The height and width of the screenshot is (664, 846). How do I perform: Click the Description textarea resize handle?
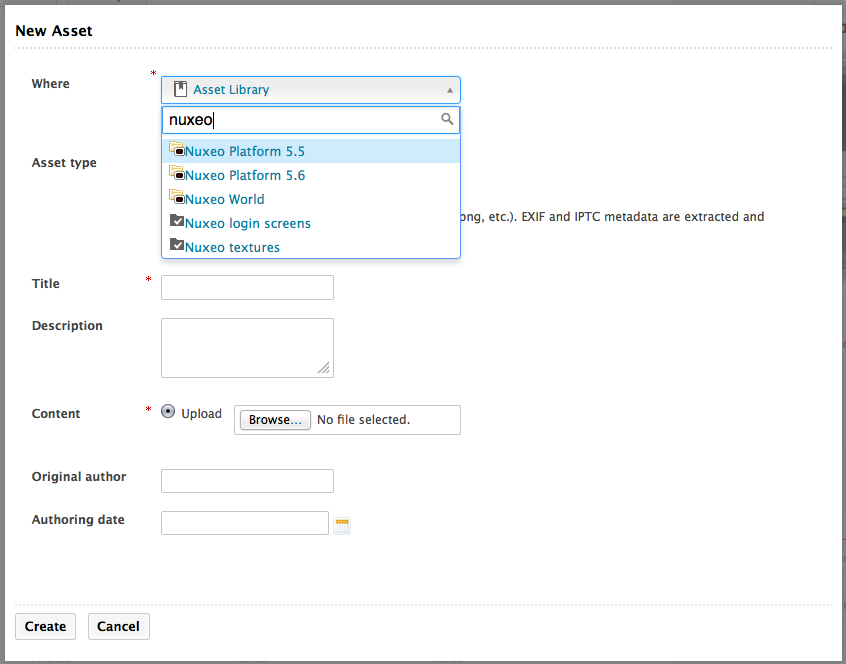(x=324, y=368)
